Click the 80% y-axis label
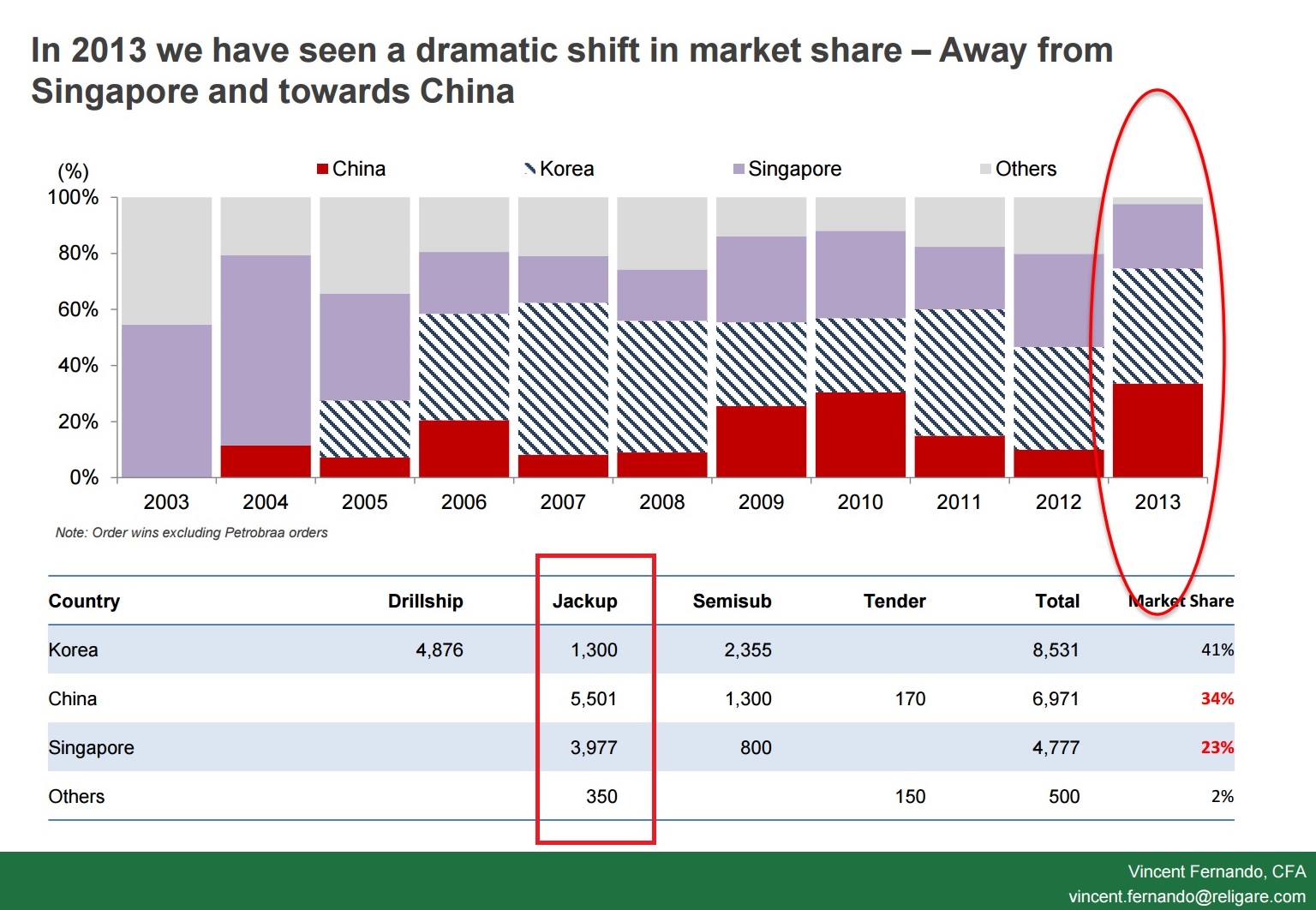 coord(78,253)
